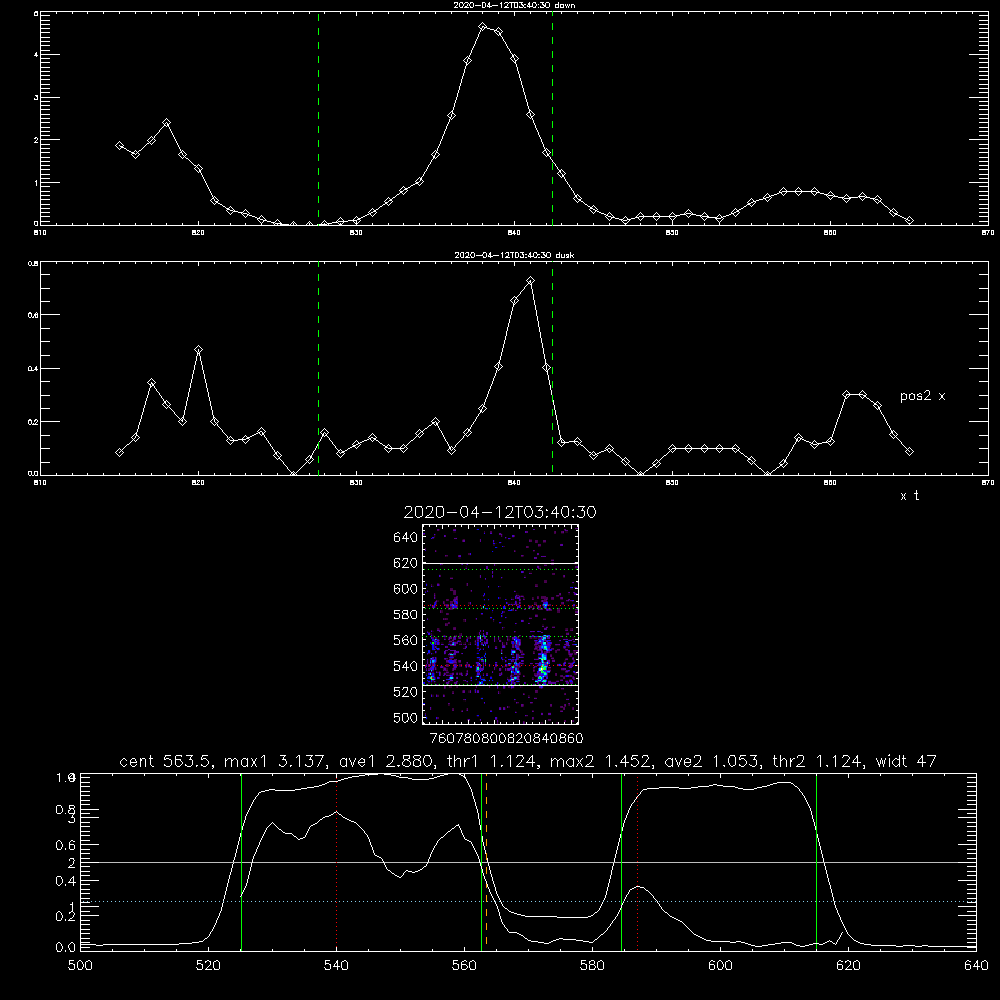
Task: Click the peak diamond marker of the dawn curve
Action: pos(483,27)
